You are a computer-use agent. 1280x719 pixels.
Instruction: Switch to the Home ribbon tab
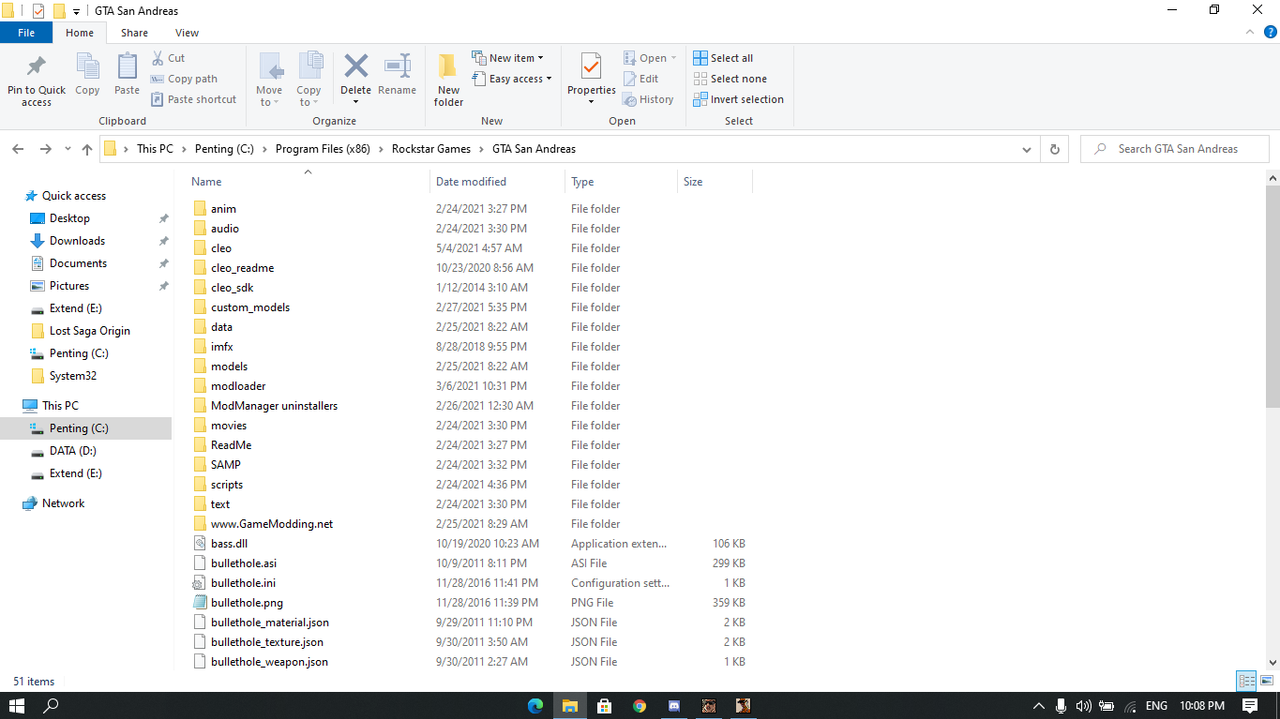click(x=80, y=33)
